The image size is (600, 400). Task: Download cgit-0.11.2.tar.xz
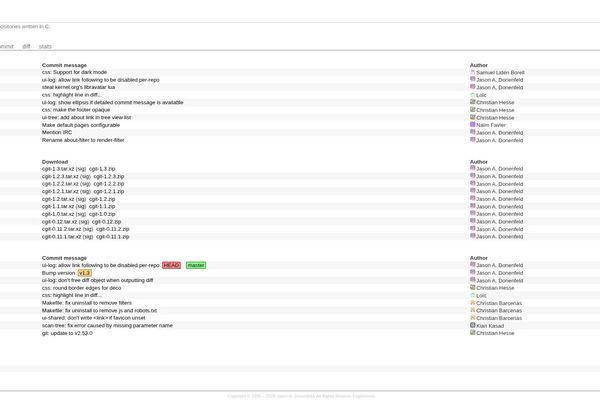pos(62,229)
